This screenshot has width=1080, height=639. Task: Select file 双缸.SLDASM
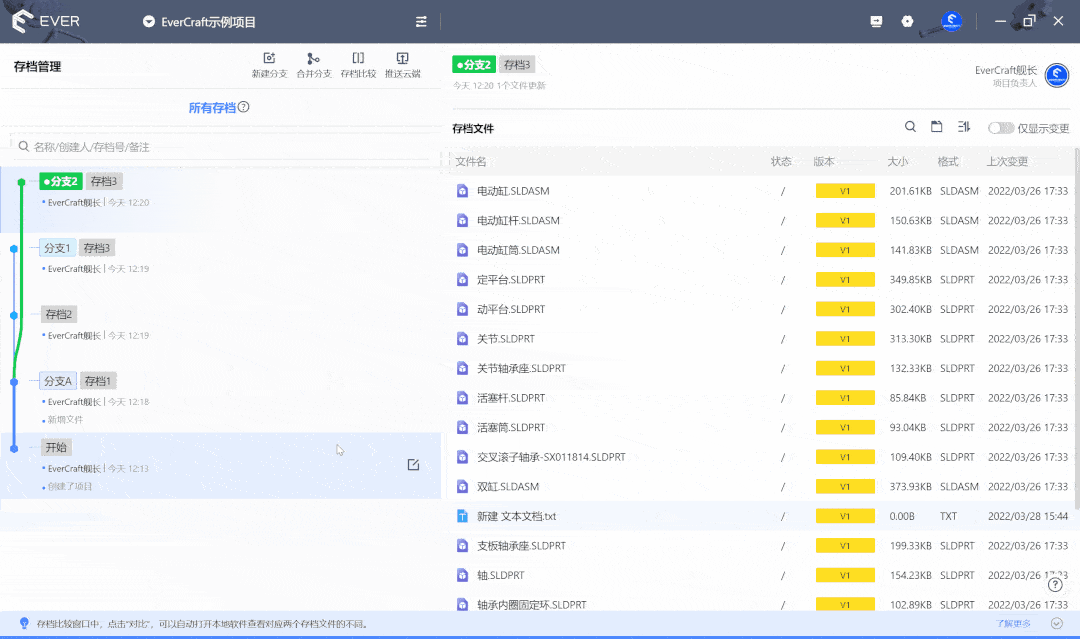tap(761, 487)
